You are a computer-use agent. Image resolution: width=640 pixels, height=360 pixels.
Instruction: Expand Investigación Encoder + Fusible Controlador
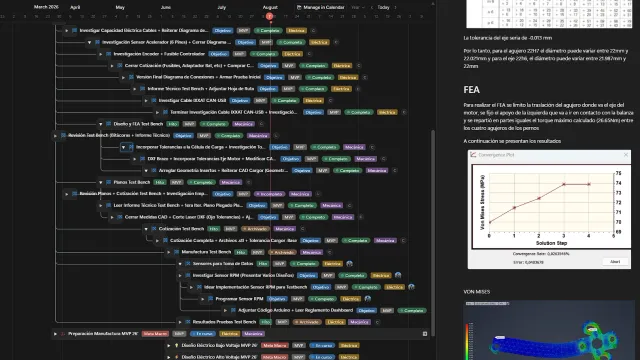point(101,54)
